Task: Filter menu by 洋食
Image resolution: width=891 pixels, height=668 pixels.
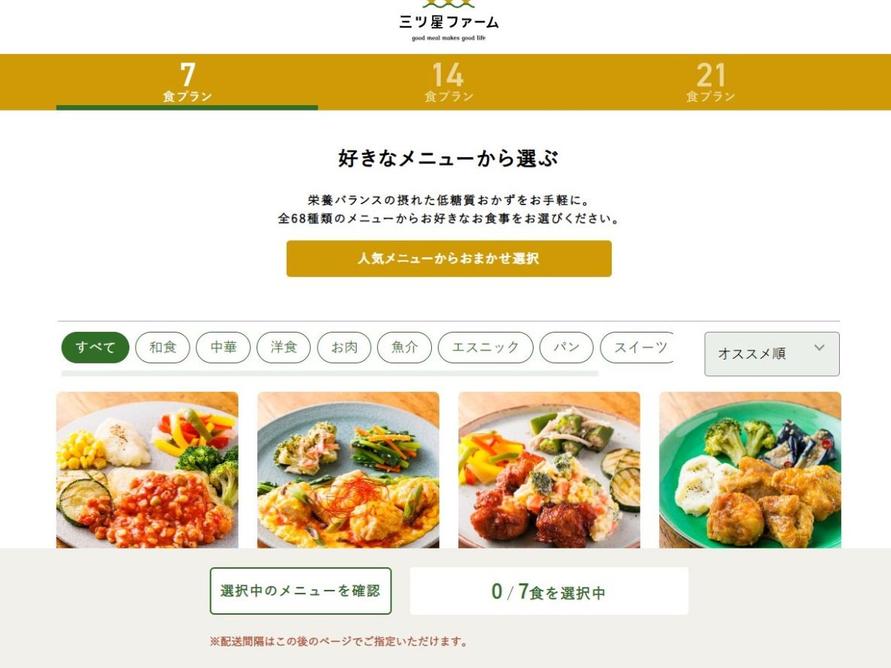Action: click(x=284, y=347)
